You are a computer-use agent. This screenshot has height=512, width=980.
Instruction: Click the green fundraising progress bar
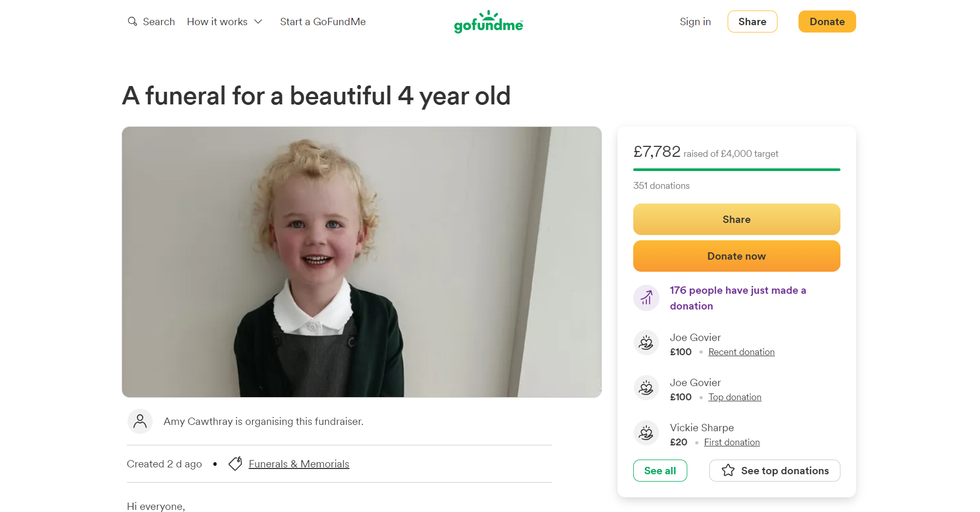[736, 170]
